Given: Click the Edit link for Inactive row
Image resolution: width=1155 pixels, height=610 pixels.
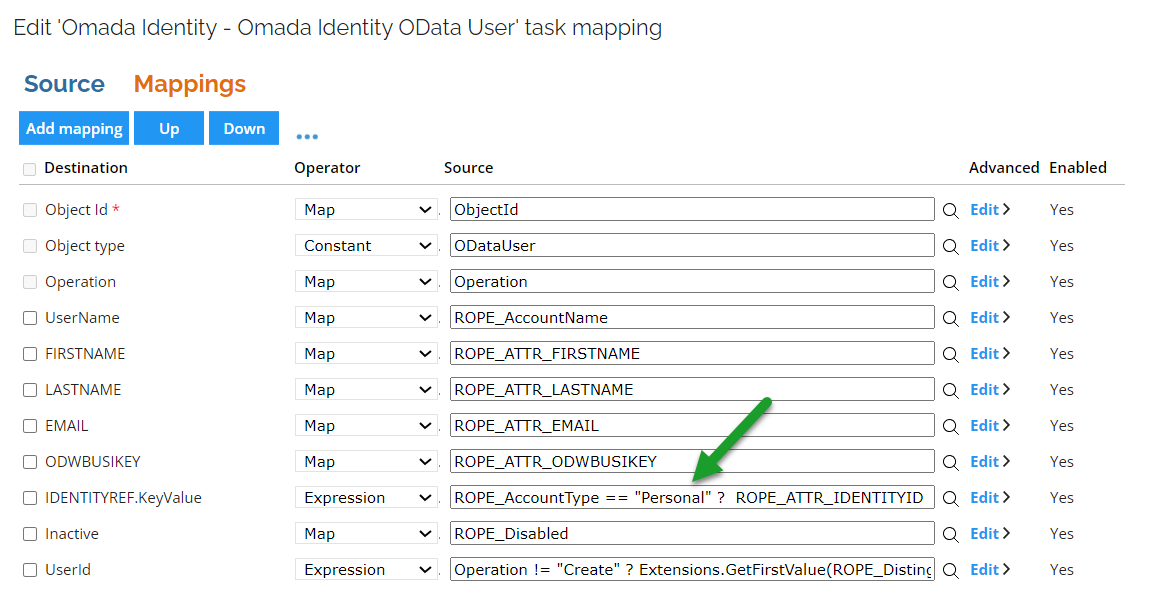Looking at the screenshot, I should click(x=989, y=533).
